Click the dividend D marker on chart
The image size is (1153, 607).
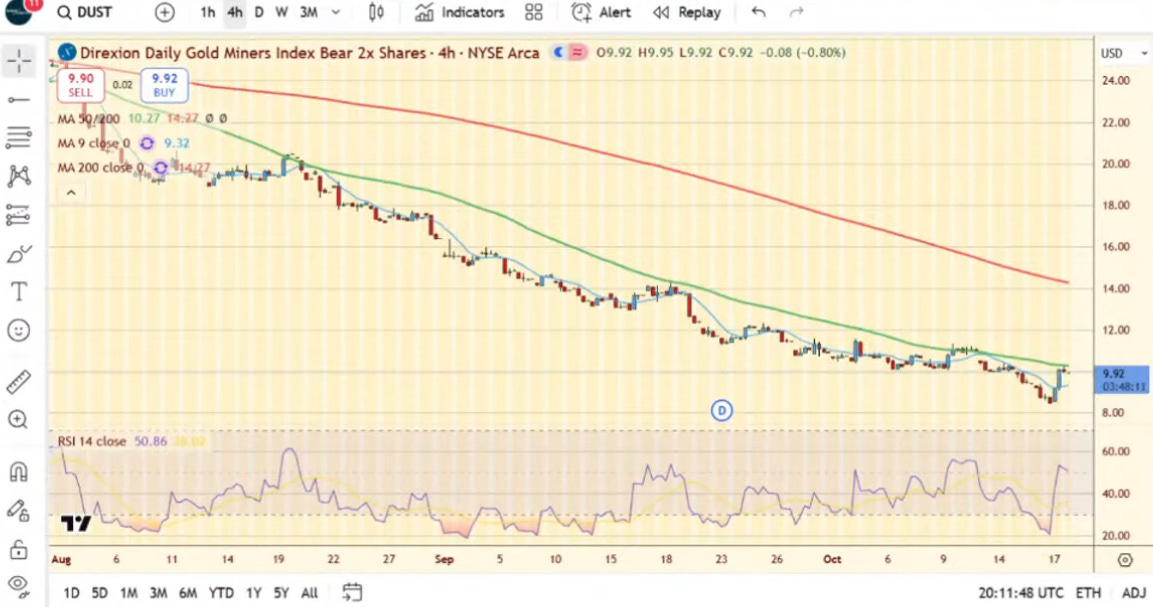coord(721,411)
